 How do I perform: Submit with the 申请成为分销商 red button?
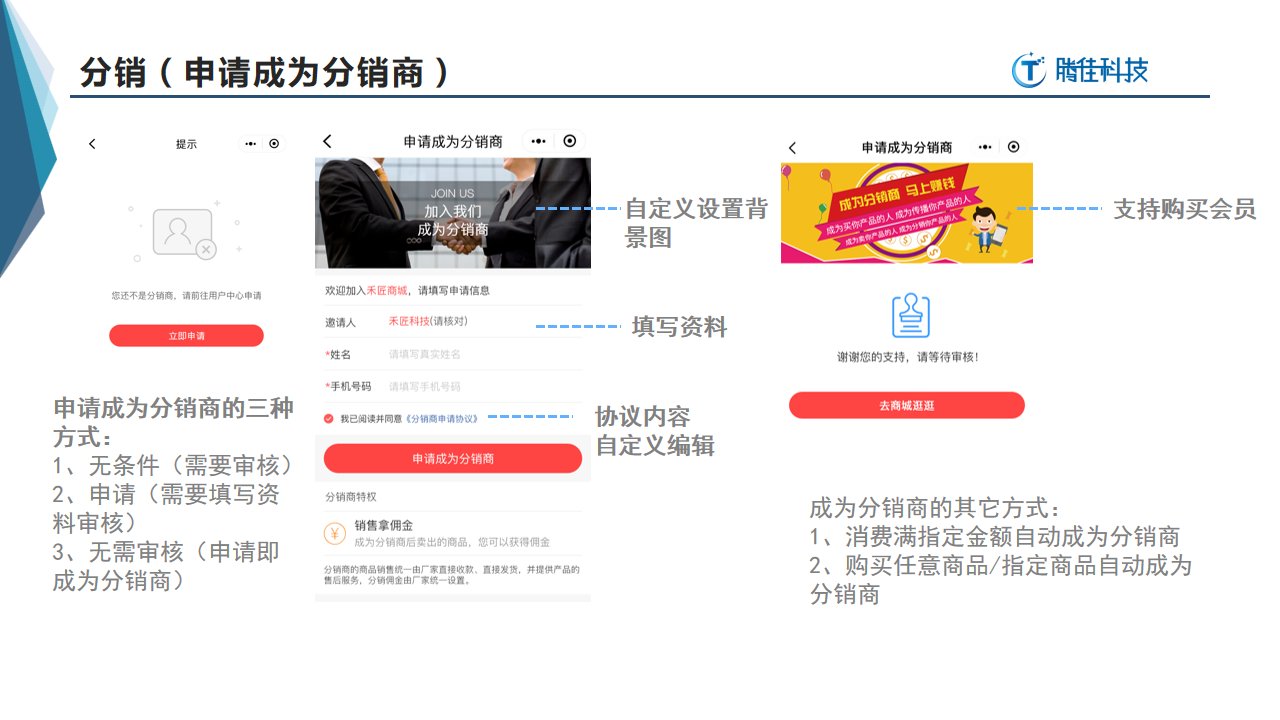point(452,459)
